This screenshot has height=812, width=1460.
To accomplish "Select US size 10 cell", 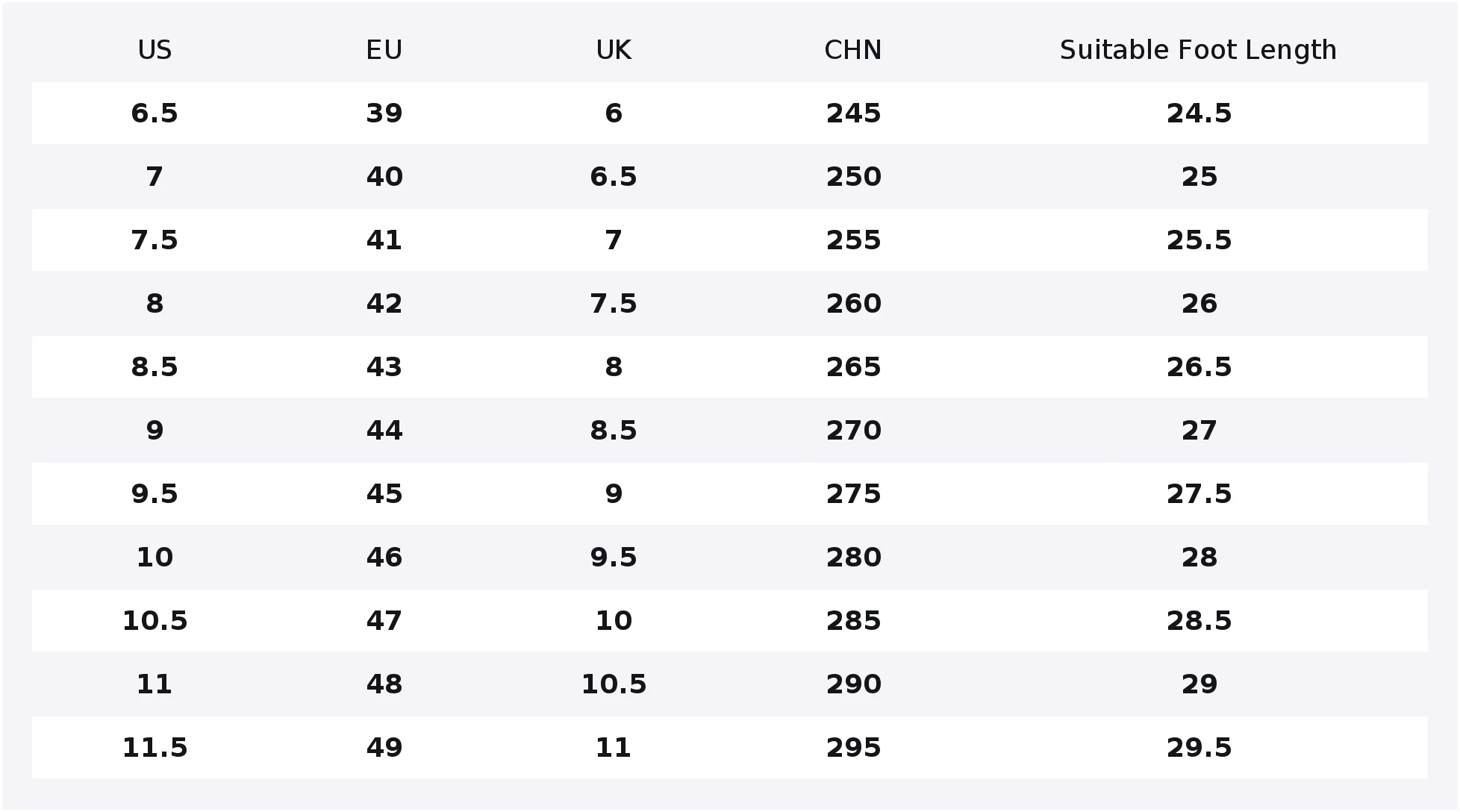I will point(155,558).
